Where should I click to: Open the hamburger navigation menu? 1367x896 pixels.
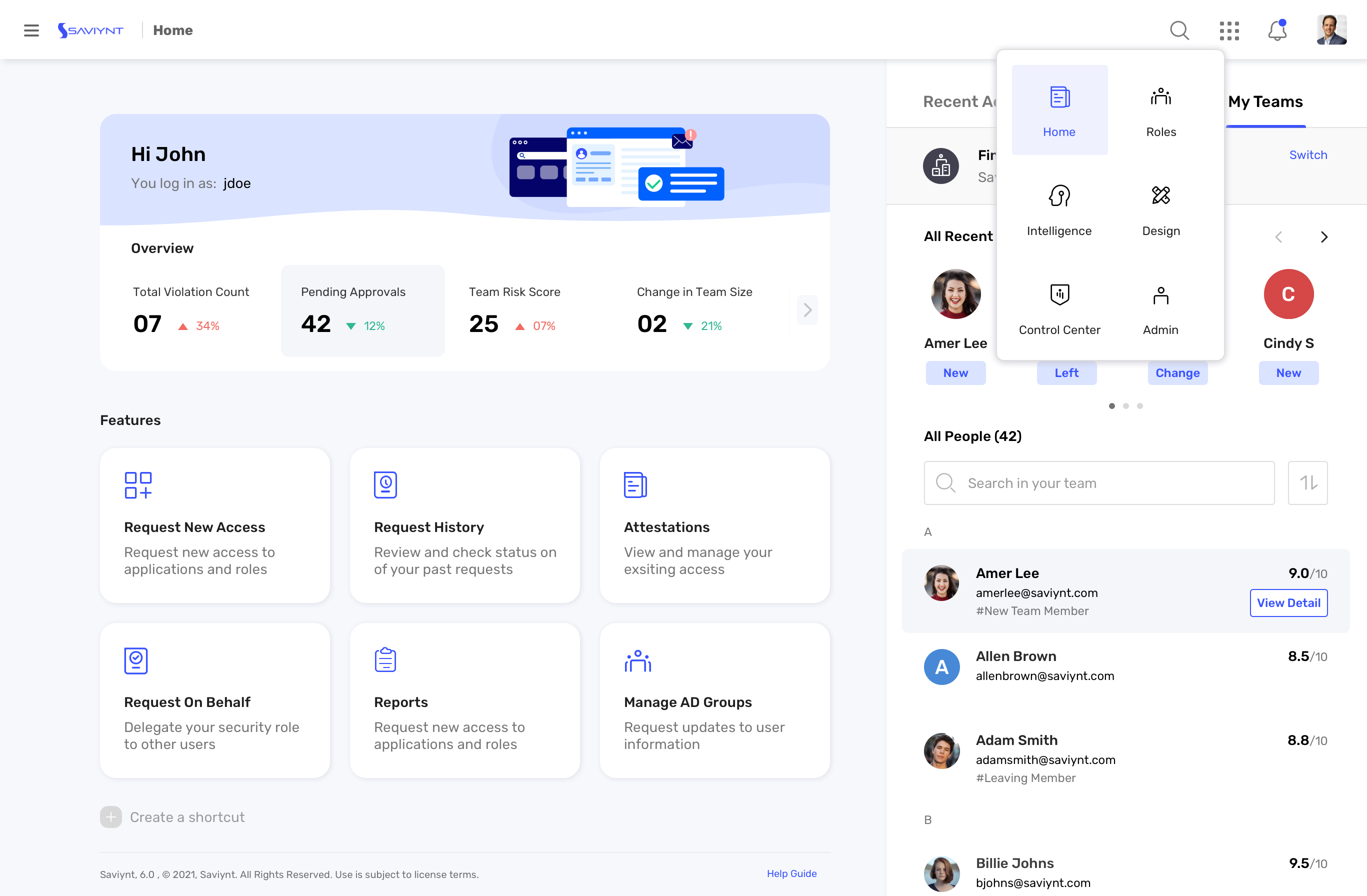[x=31, y=30]
